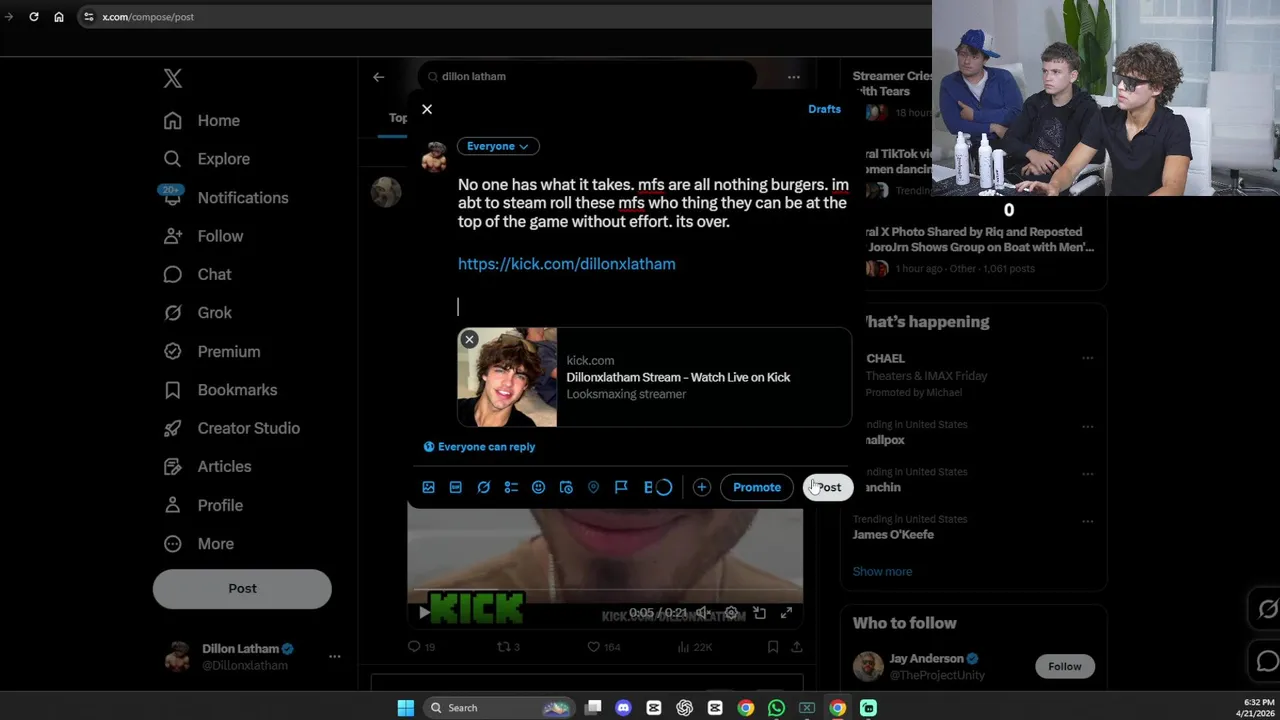Viewport: 1280px width, 720px height.
Task: Click the browser home button
Action: click(59, 17)
